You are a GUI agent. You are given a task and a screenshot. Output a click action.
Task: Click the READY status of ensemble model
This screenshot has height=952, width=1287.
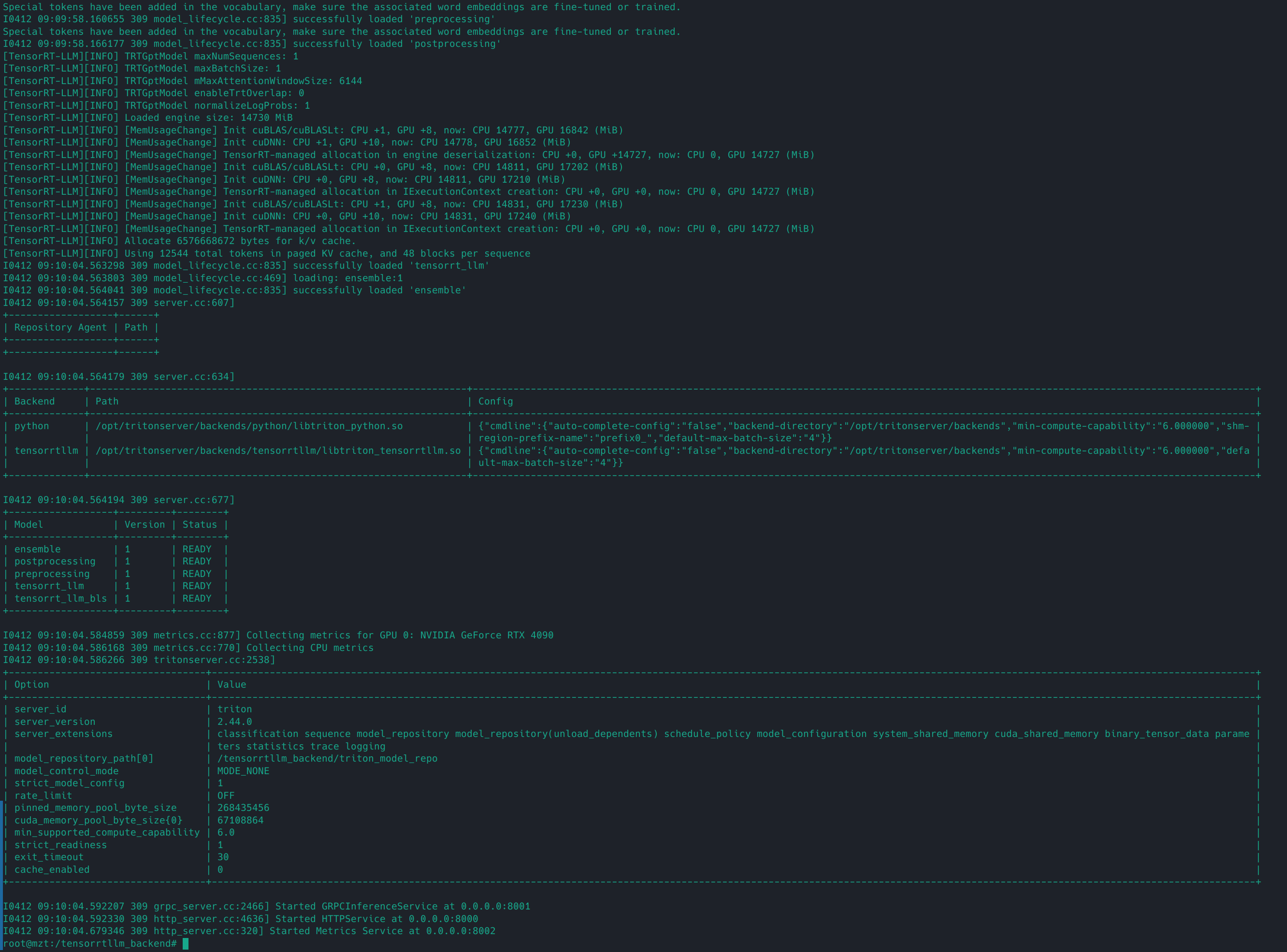click(x=197, y=549)
